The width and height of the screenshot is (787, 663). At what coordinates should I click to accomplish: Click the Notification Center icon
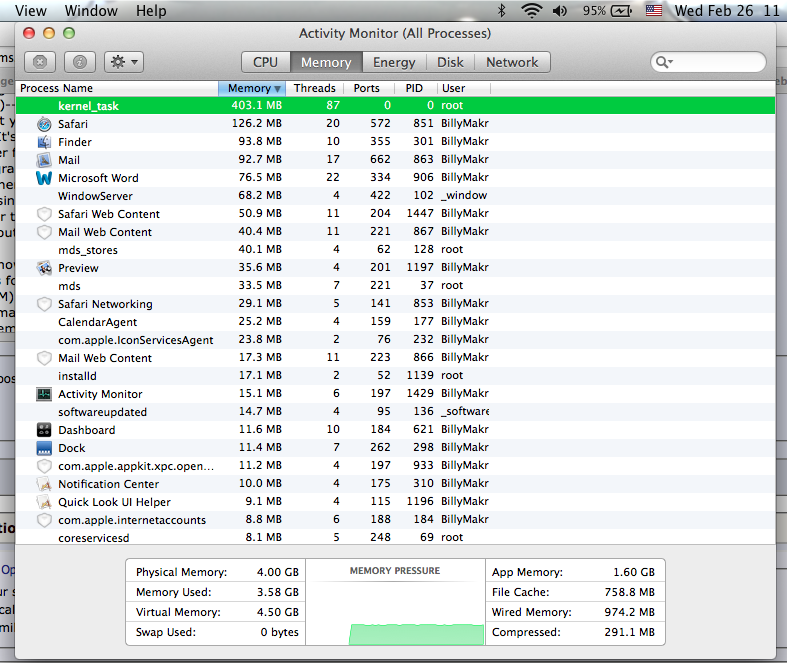pos(44,484)
